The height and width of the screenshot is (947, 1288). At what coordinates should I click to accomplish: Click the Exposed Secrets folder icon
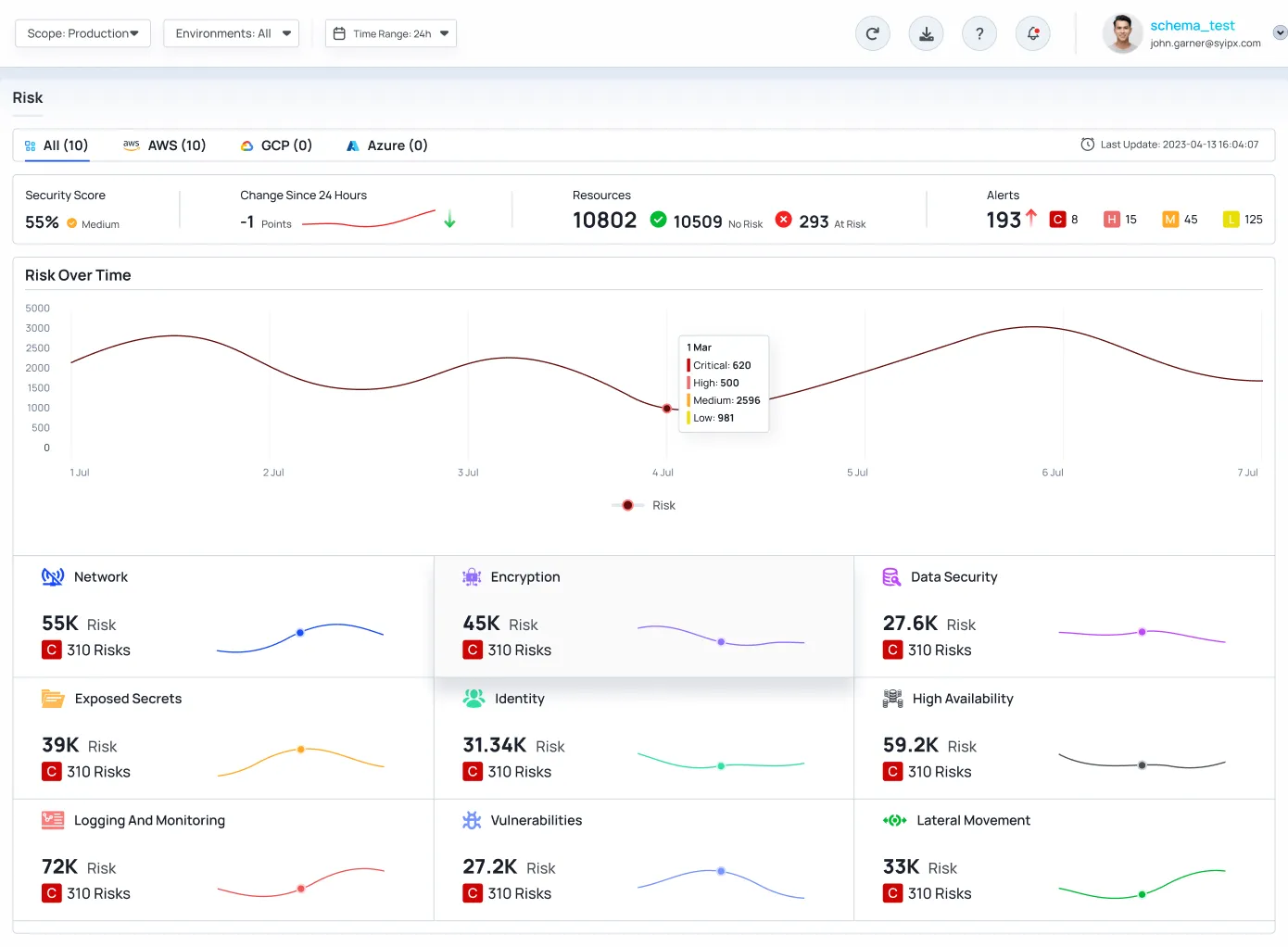[53, 699]
